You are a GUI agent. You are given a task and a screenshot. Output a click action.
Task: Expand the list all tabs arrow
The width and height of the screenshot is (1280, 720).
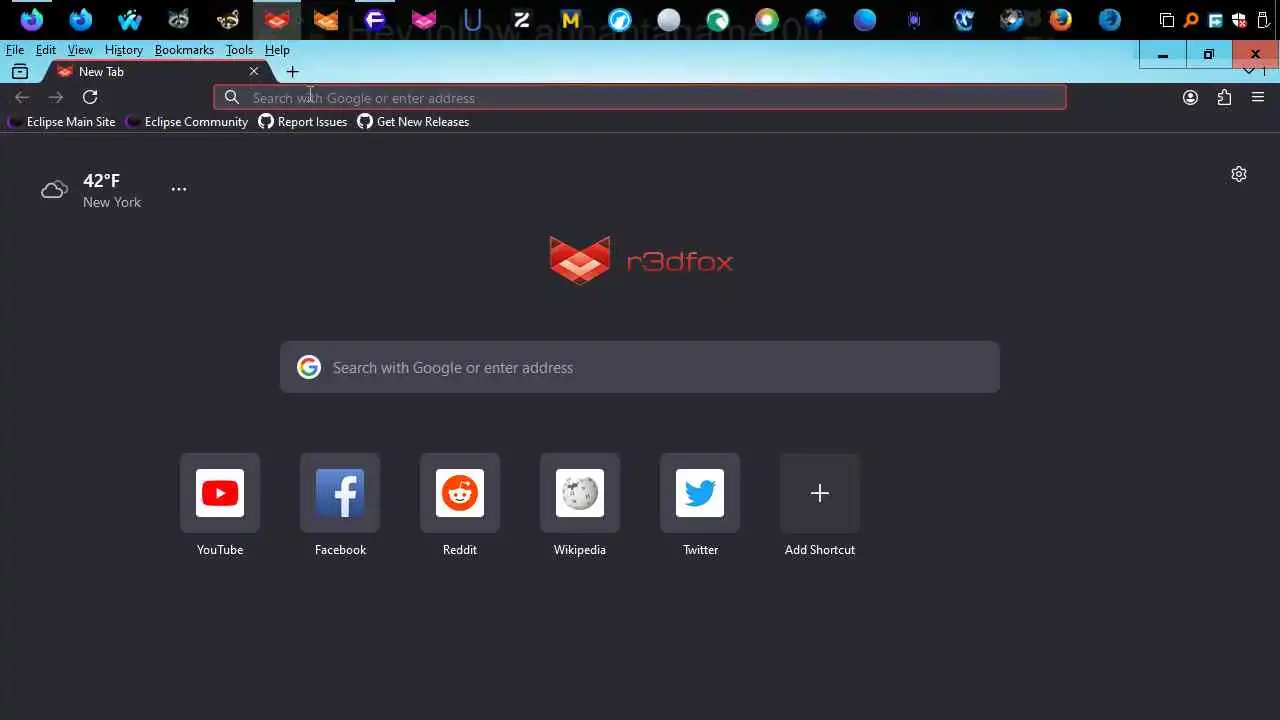pyautogui.click(x=1249, y=72)
